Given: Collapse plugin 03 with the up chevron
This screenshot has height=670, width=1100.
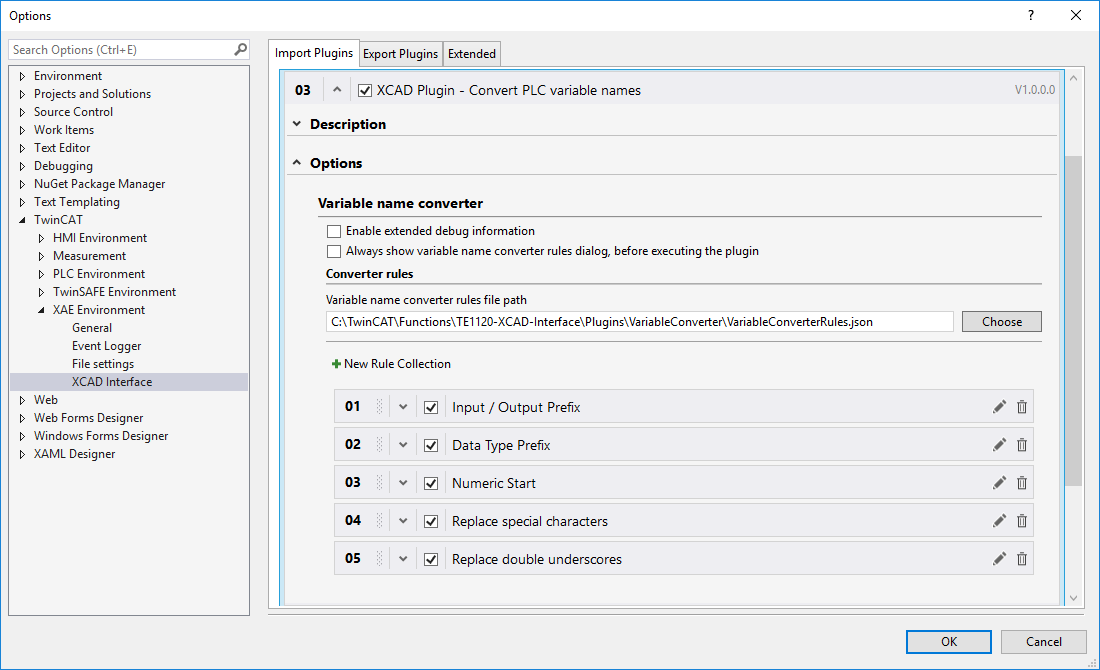Looking at the screenshot, I should coord(337,90).
